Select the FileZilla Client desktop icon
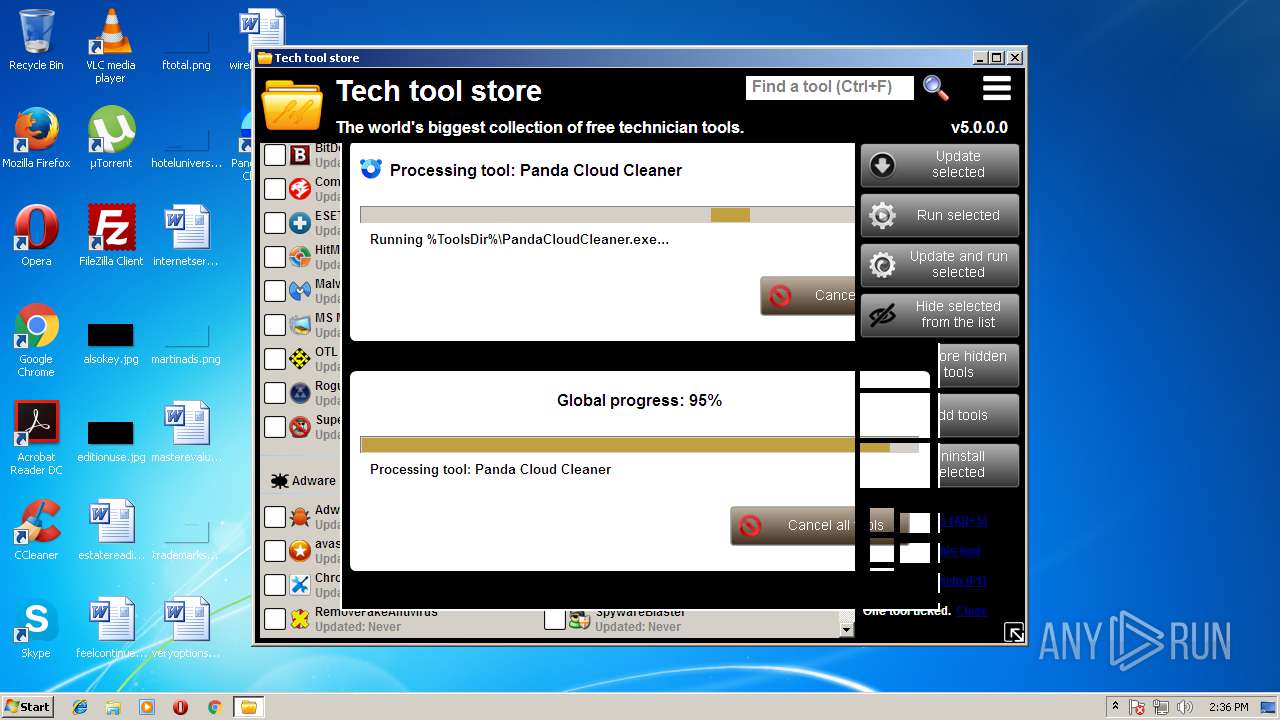Image resolution: width=1280 pixels, height=720 pixels. point(111,236)
